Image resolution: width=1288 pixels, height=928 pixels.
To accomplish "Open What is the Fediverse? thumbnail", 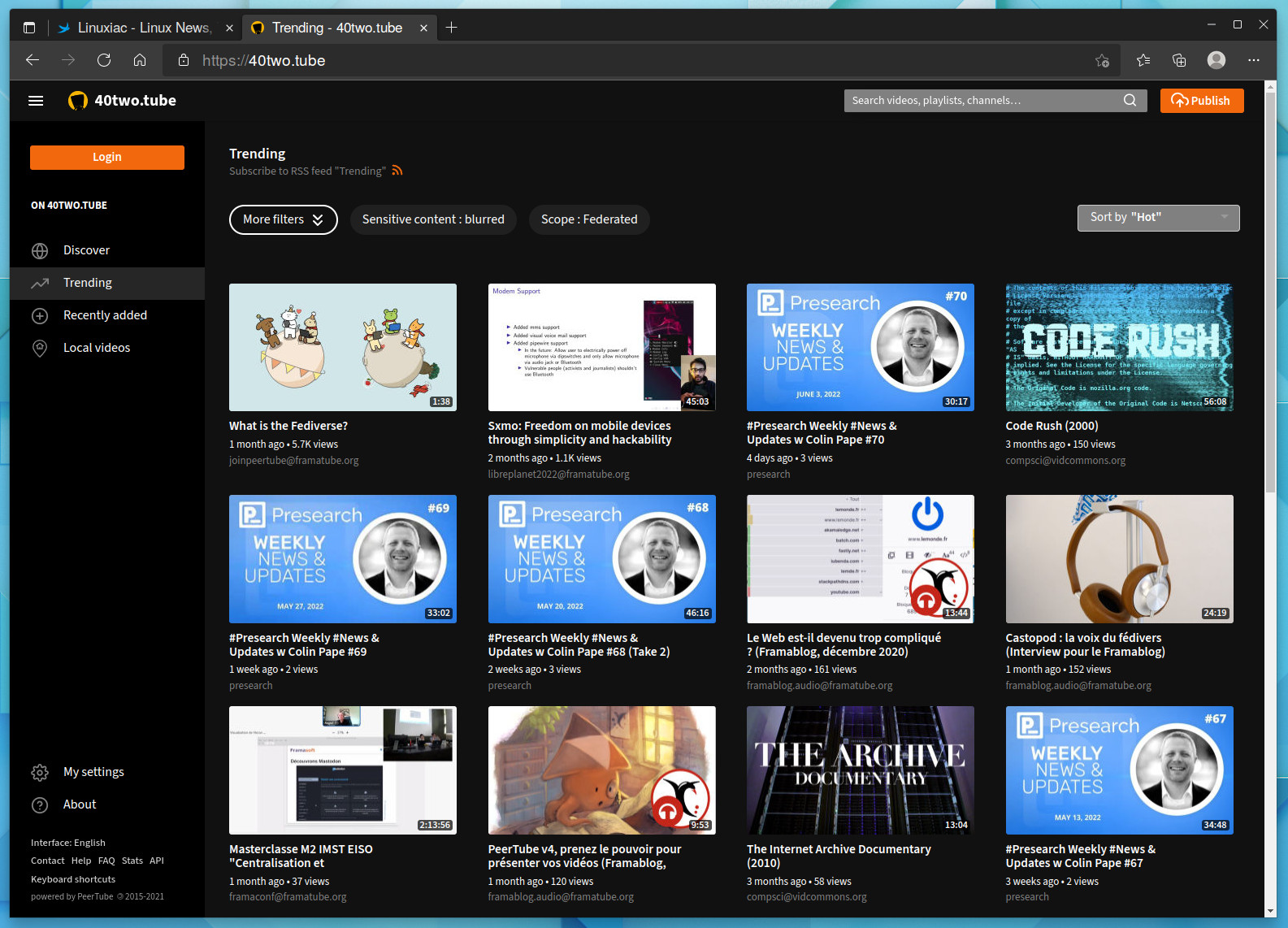I will point(343,348).
